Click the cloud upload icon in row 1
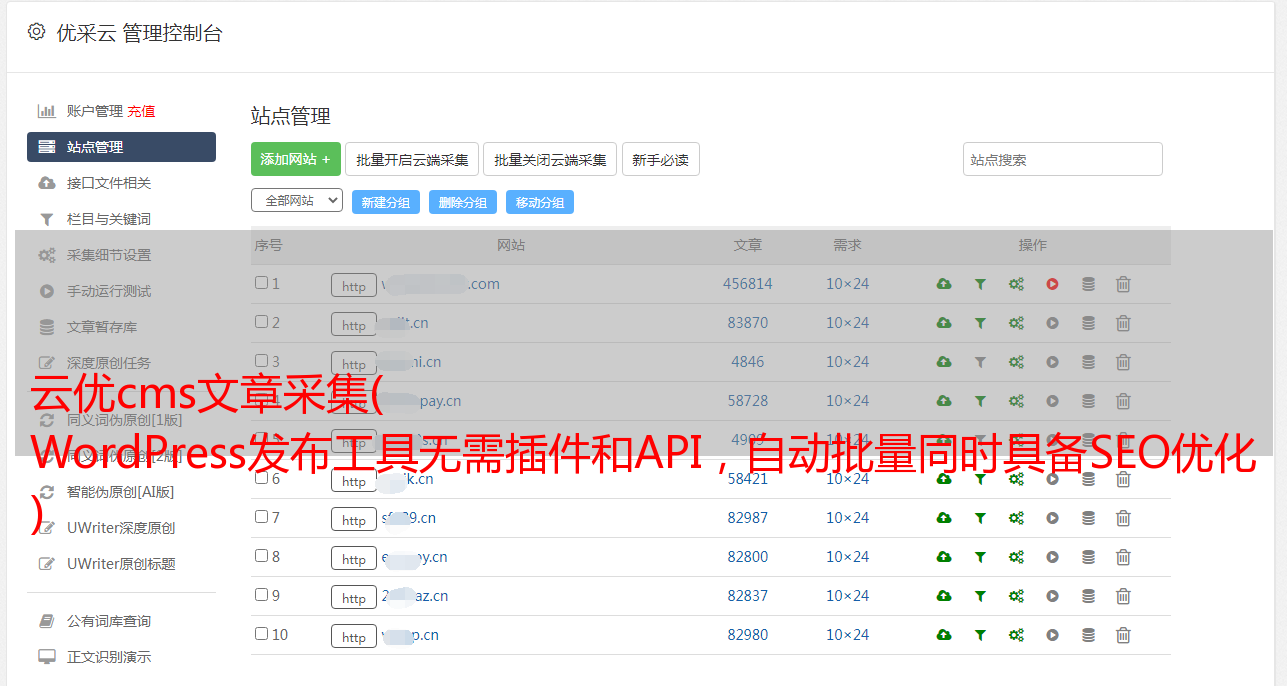This screenshot has height=686, width=1287. [944, 284]
